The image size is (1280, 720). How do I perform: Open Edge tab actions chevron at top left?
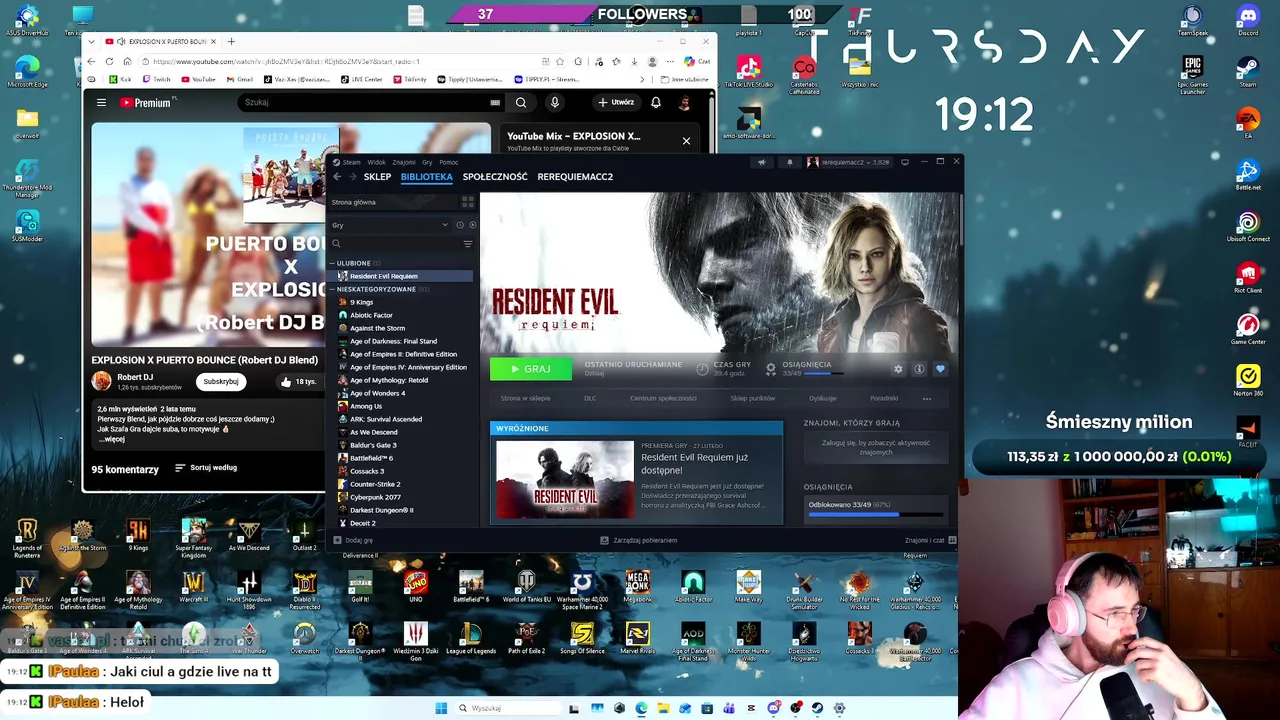tap(90, 41)
